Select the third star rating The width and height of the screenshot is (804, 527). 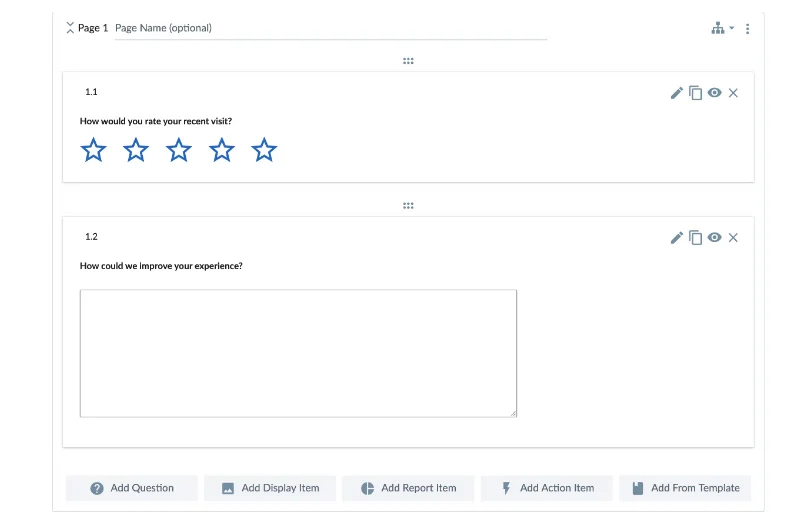click(x=178, y=150)
